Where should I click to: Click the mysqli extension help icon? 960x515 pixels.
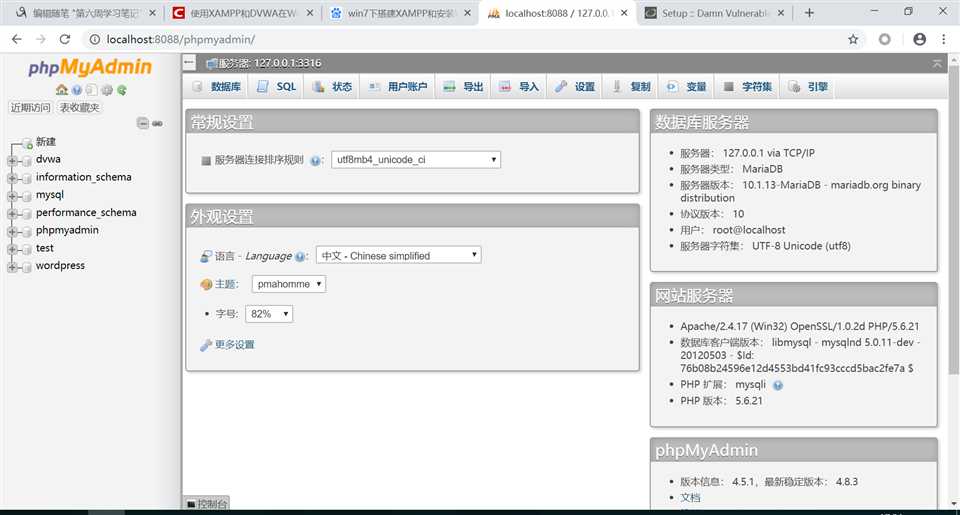point(778,385)
